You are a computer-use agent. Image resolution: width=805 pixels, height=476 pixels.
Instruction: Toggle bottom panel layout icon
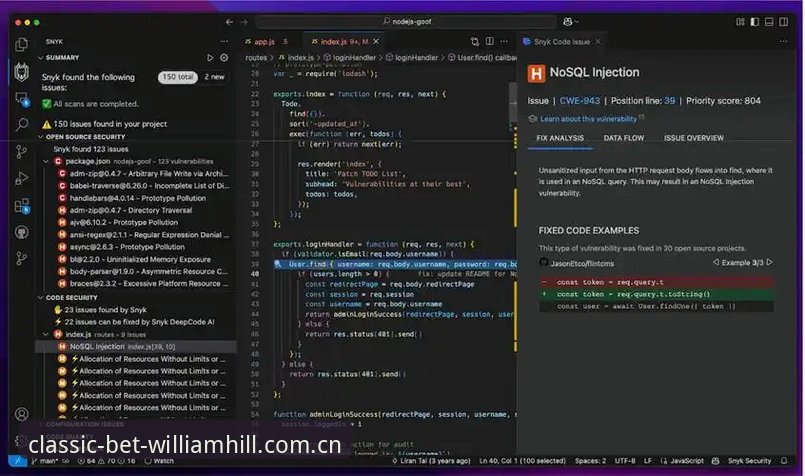click(x=769, y=22)
